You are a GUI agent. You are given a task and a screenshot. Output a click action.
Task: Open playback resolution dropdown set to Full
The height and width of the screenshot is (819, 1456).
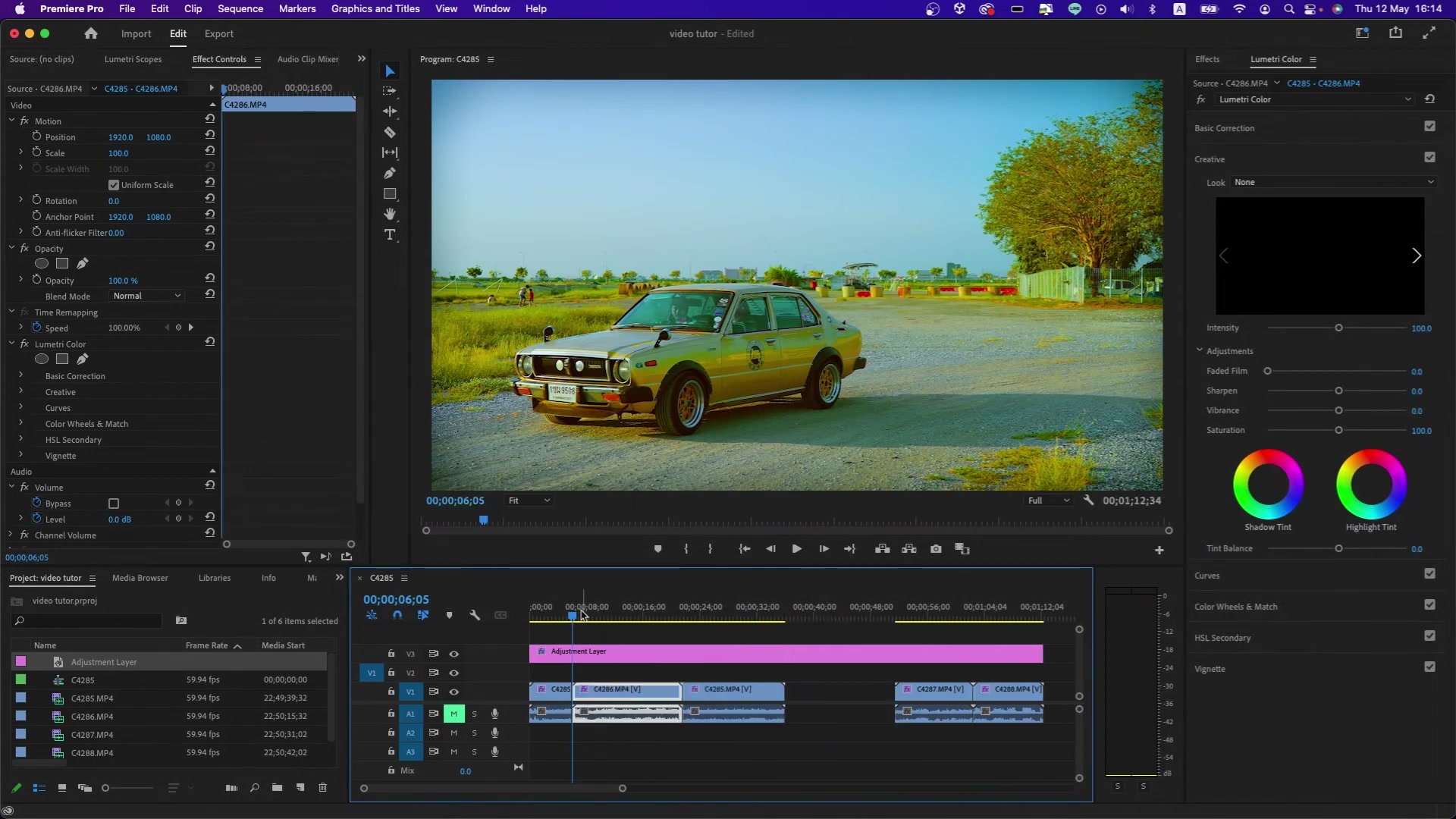click(x=1048, y=500)
